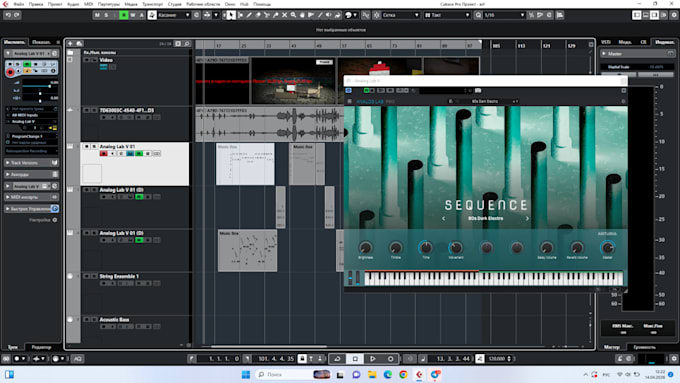
Task: Go to the previous preset arrow
Action: pyautogui.click(x=443, y=219)
